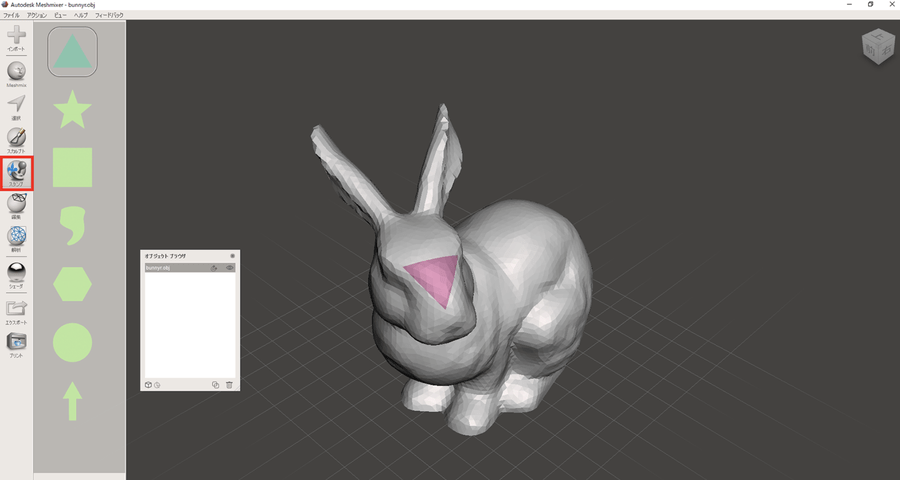Image resolution: width=900 pixels, height=480 pixels.
Task: Close the Object Browser panel
Action: point(232,256)
